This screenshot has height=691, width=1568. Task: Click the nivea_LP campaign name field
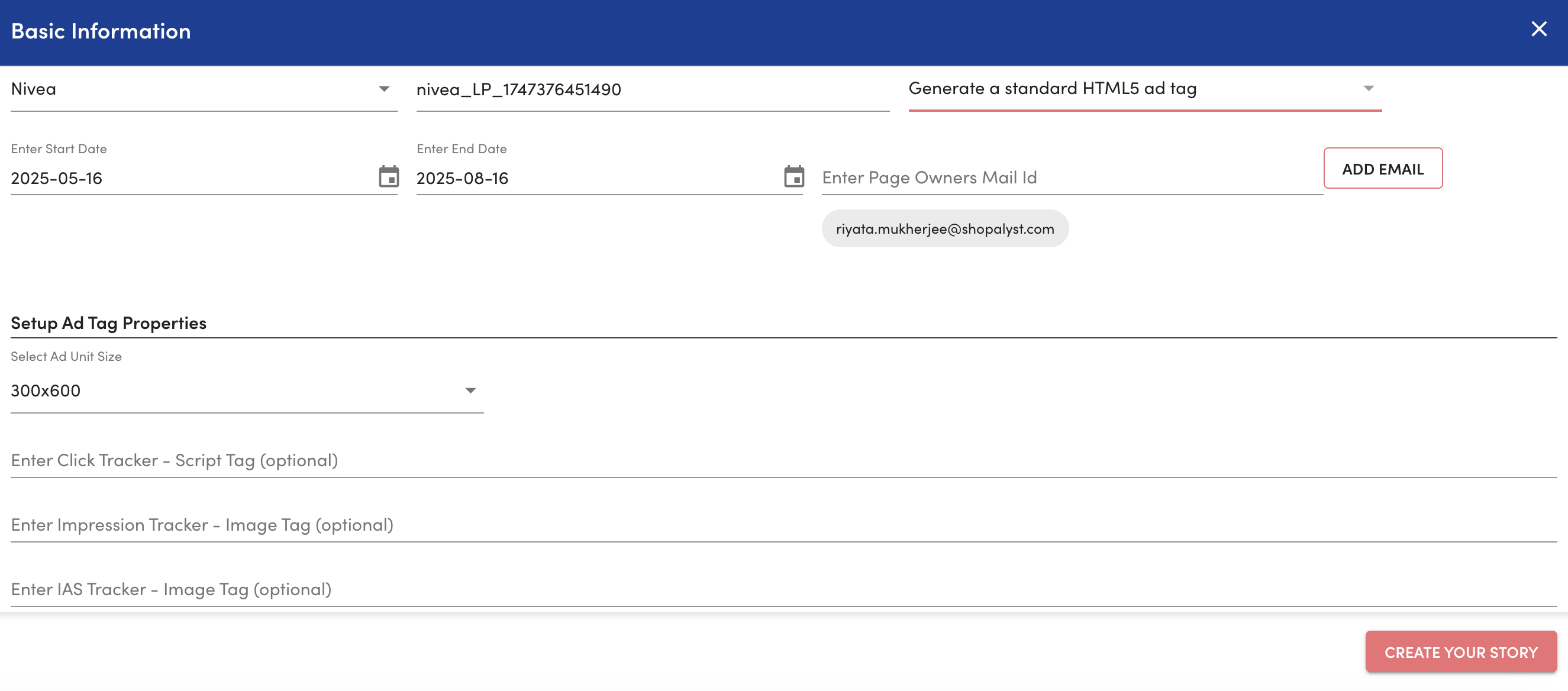[x=651, y=89]
